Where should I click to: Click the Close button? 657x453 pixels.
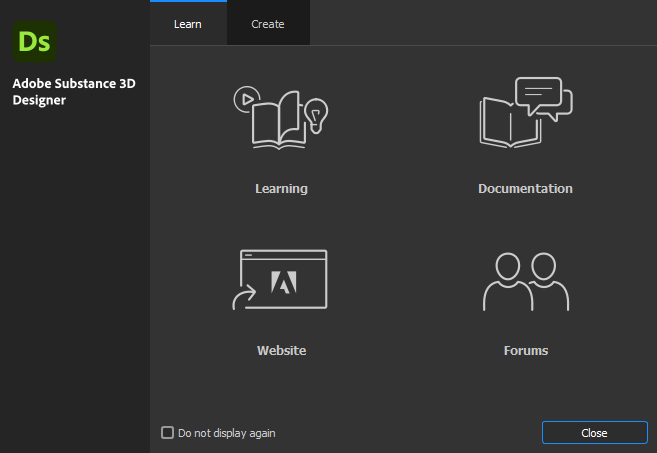[594, 432]
